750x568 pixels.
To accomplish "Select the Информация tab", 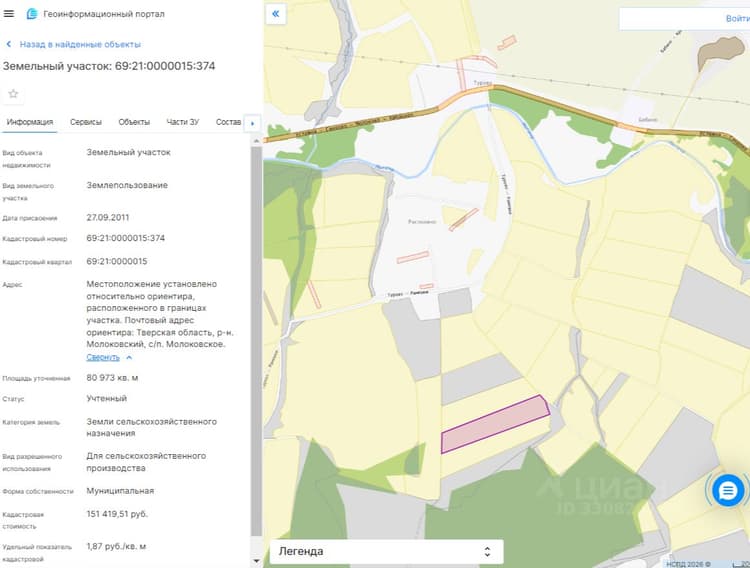I will (x=30, y=122).
